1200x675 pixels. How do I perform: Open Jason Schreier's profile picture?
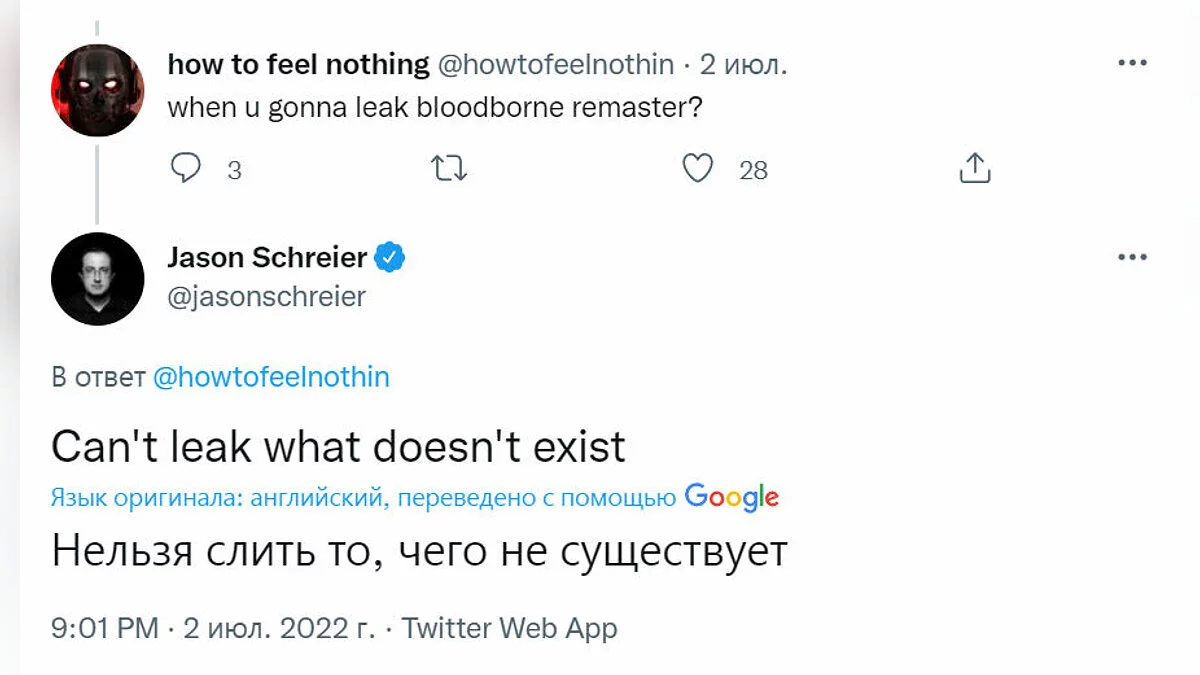[x=97, y=279]
